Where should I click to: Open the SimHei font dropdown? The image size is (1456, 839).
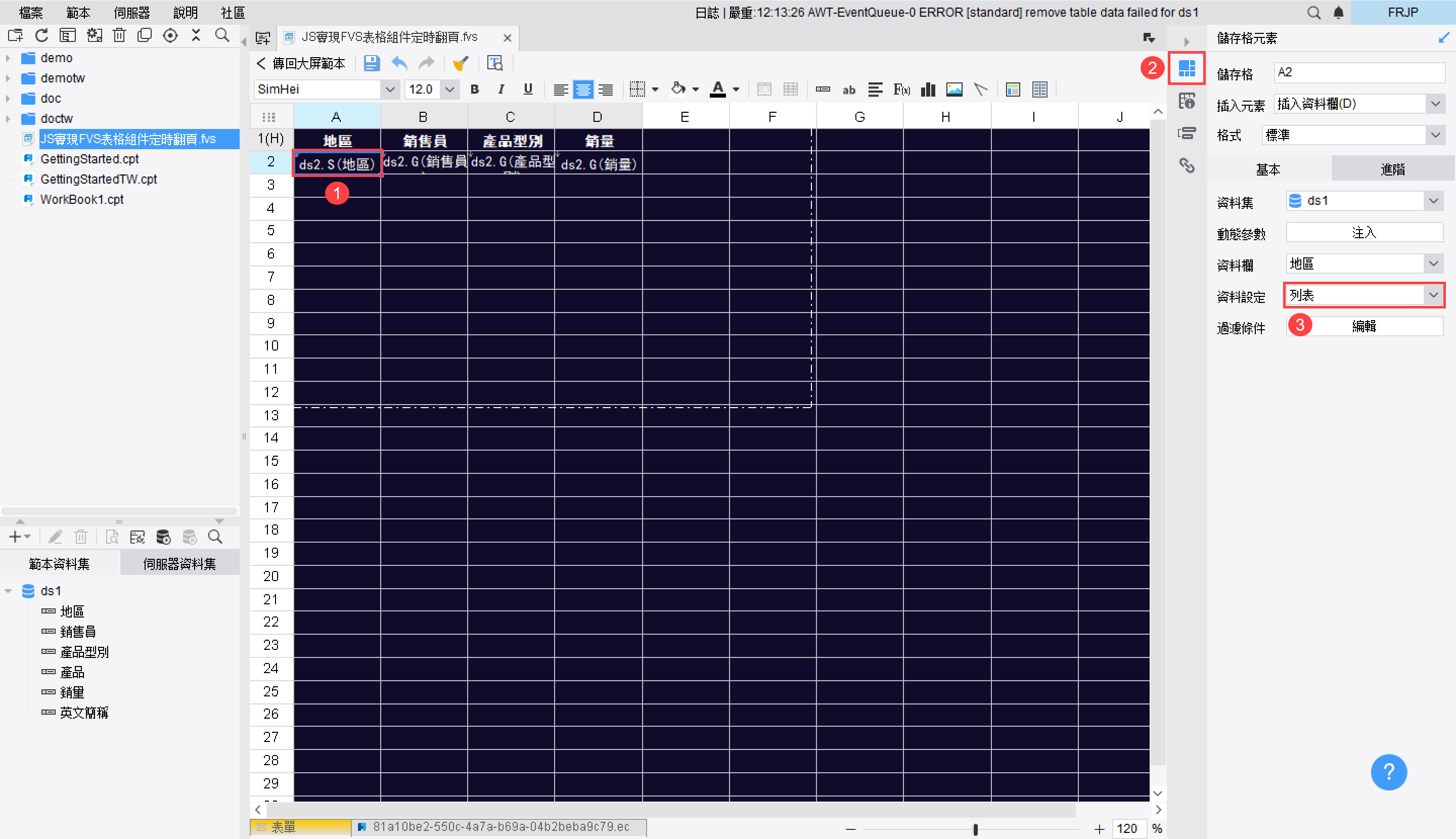coord(390,90)
